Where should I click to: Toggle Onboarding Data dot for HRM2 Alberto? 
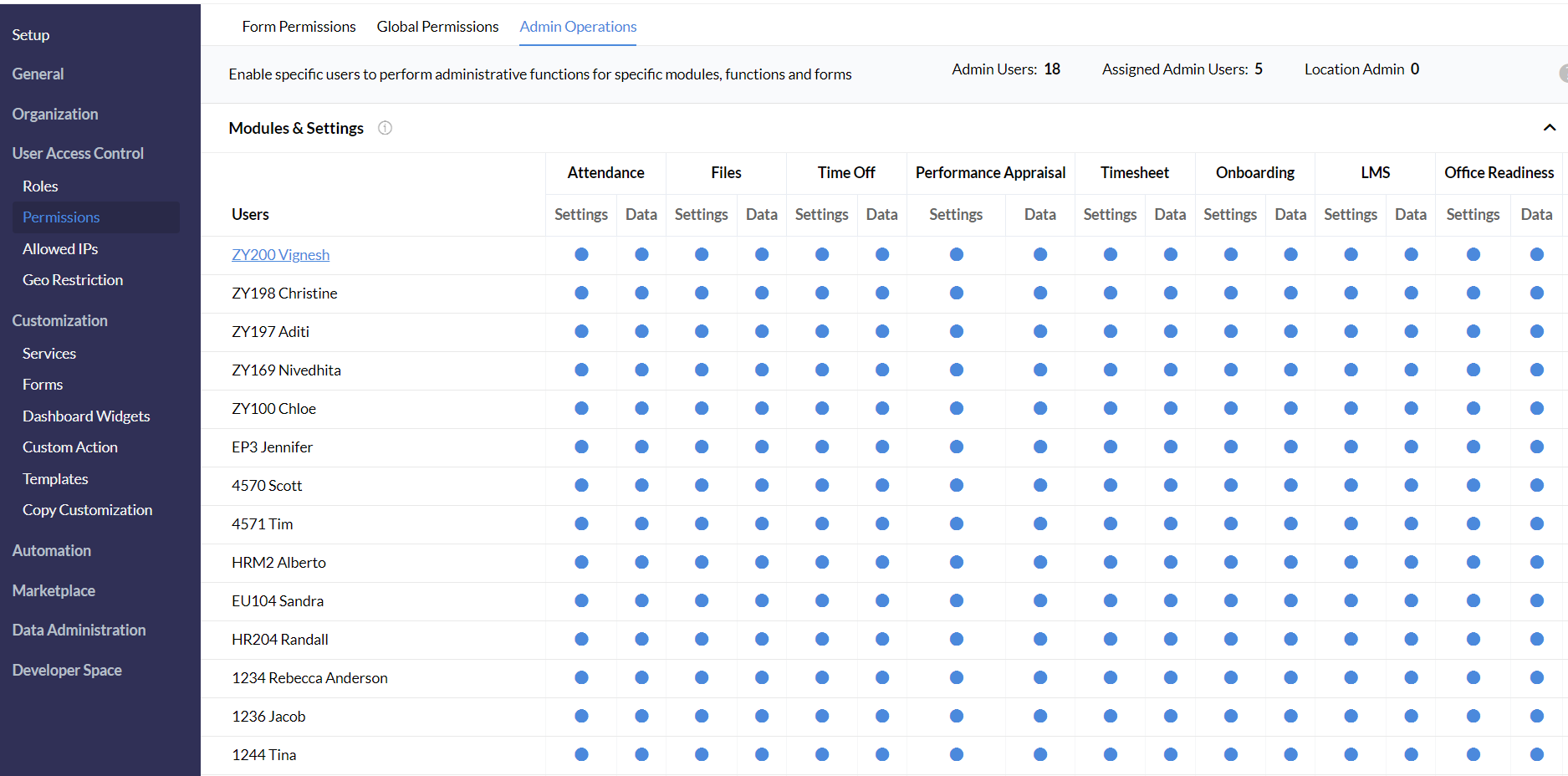[1290, 563]
